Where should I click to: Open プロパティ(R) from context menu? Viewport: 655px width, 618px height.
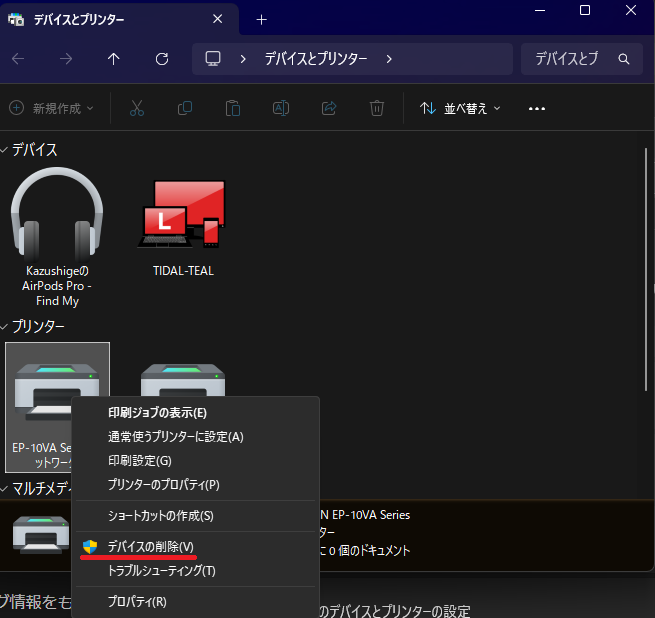[195, 601]
